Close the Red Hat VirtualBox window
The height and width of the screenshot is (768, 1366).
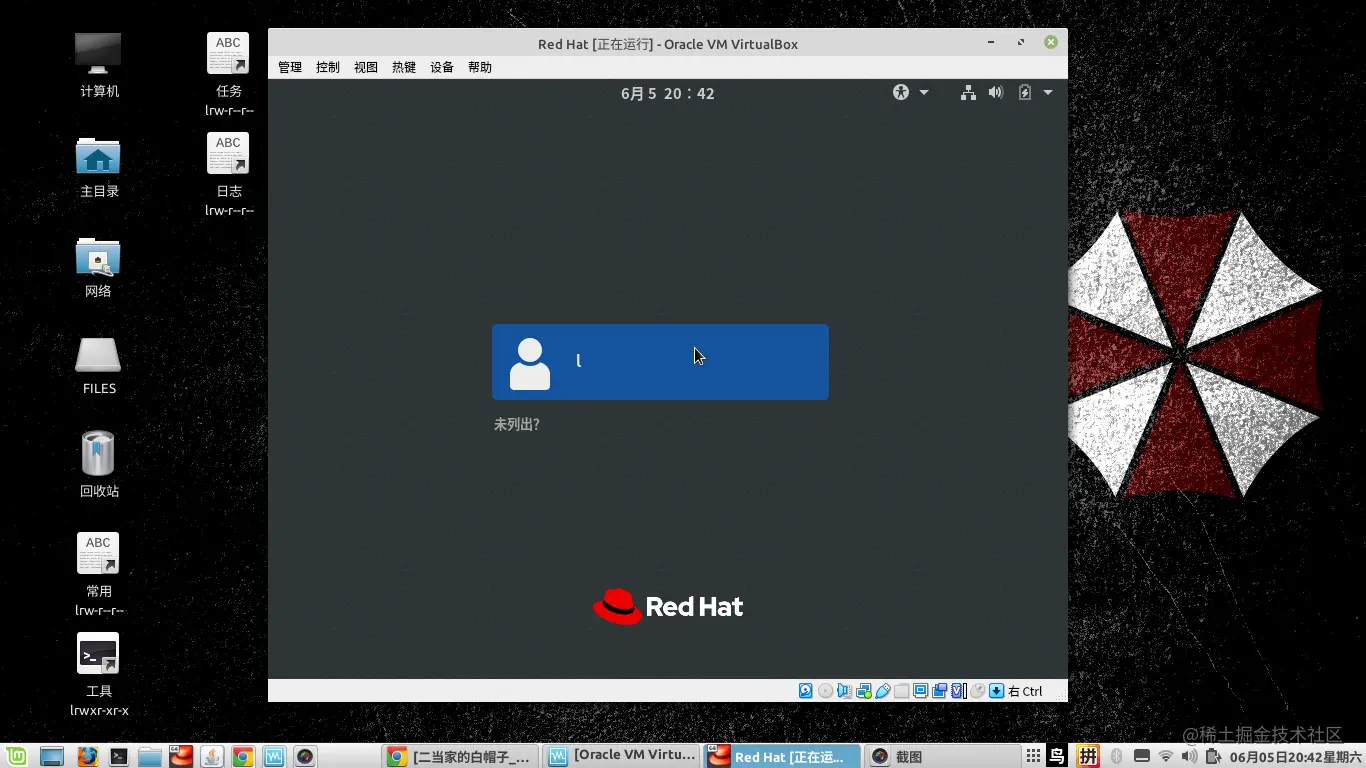click(1051, 42)
